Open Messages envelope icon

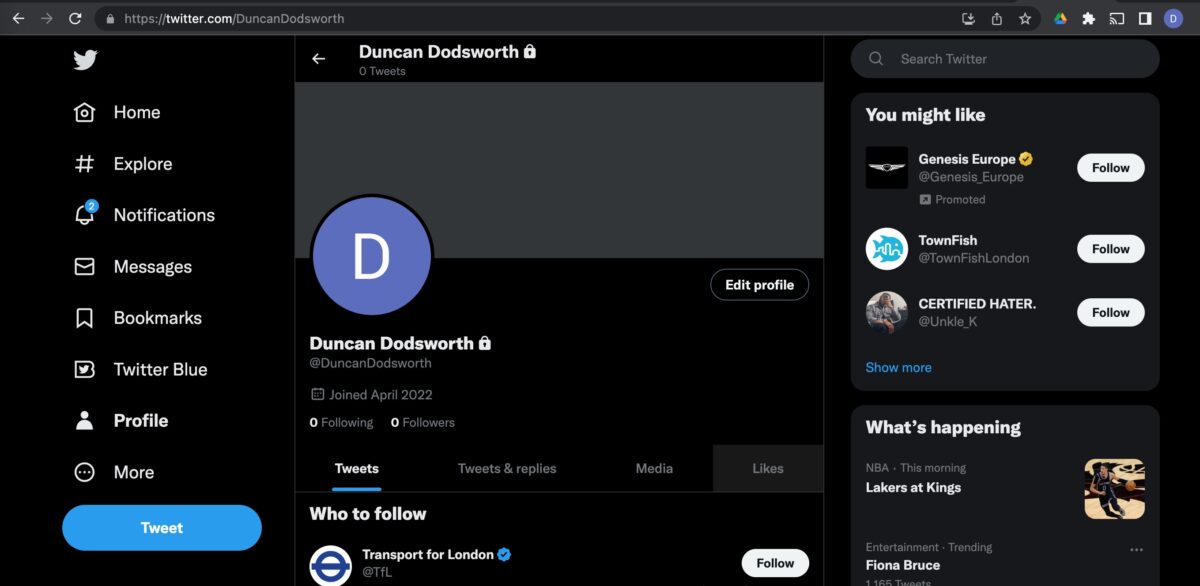(85, 267)
